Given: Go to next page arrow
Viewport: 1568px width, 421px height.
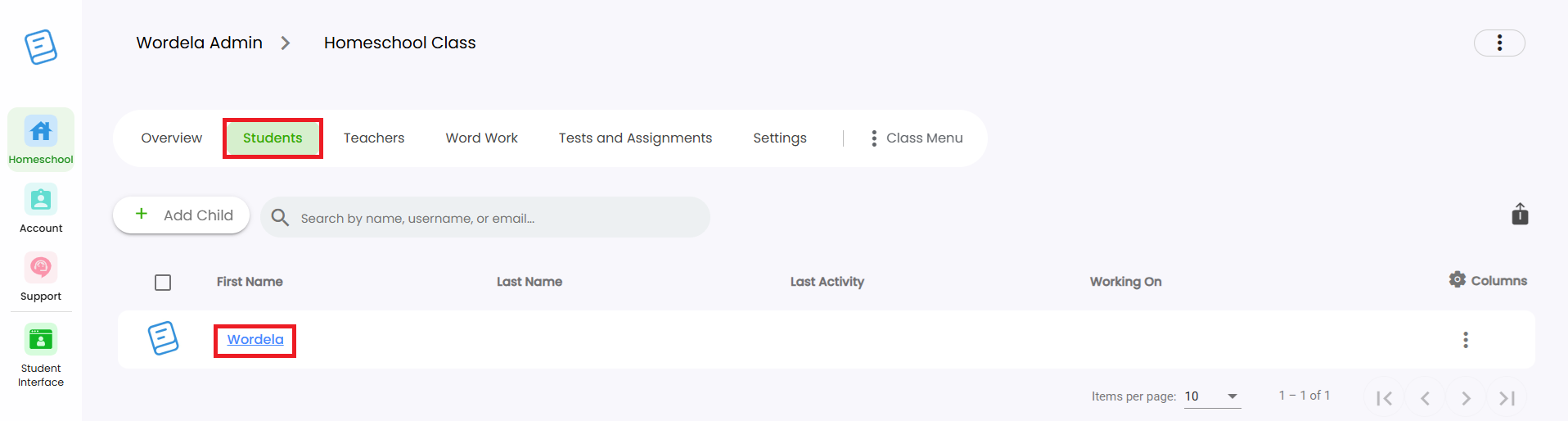Looking at the screenshot, I should coord(1466,398).
